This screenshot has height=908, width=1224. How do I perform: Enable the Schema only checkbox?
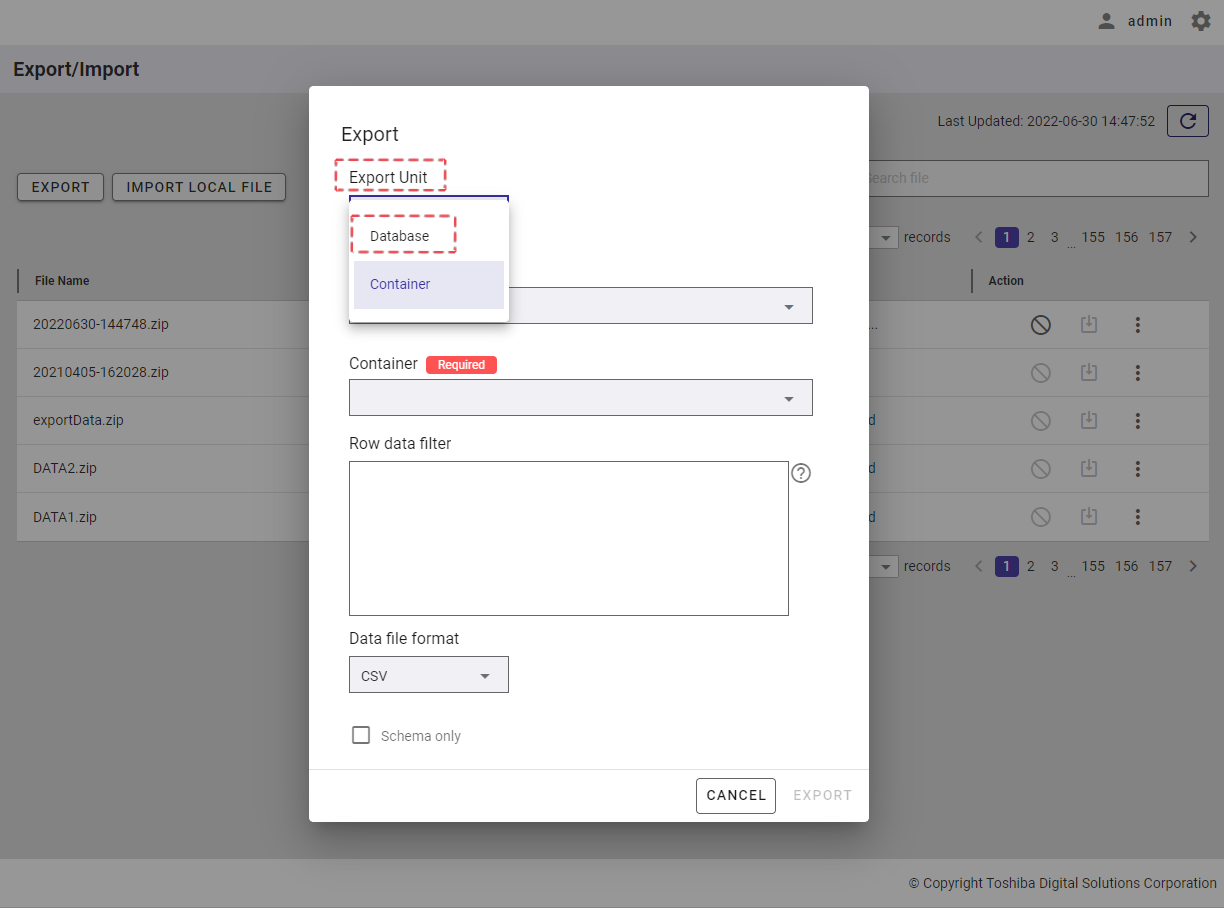coord(361,736)
